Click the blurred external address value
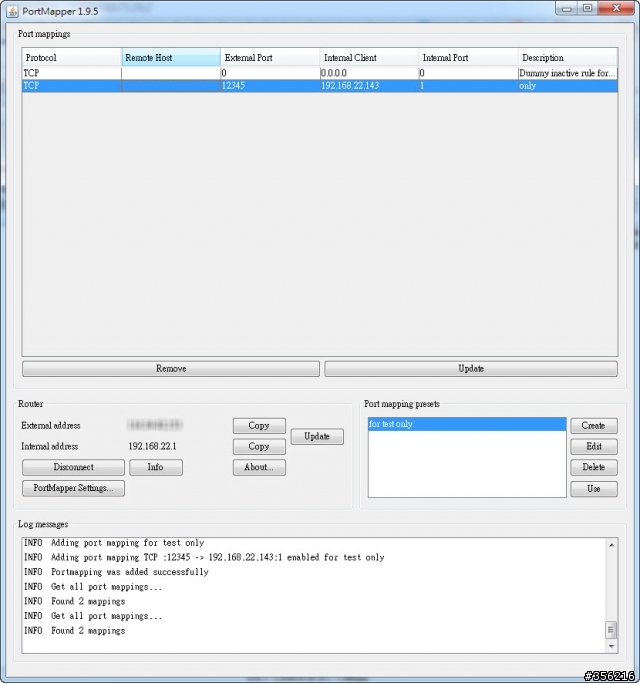This screenshot has width=640, height=684. 155,425
